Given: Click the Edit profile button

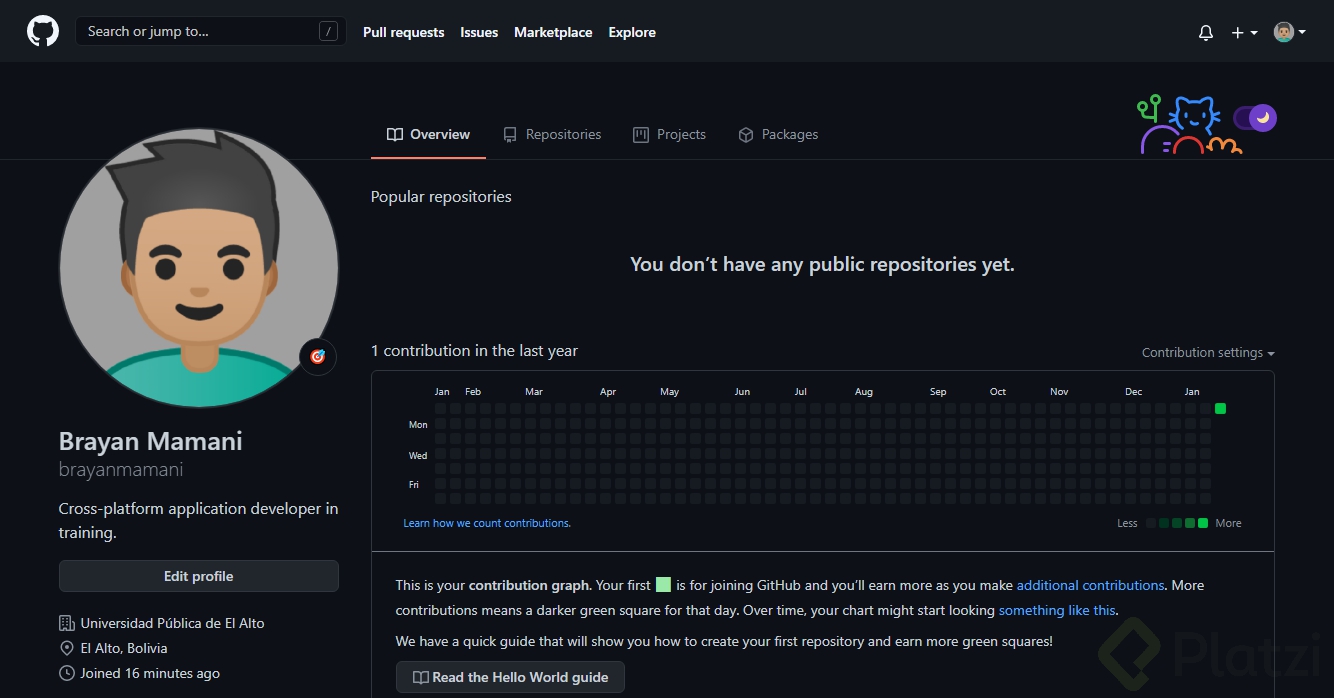Looking at the screenshot, I should tap(199, 576).
